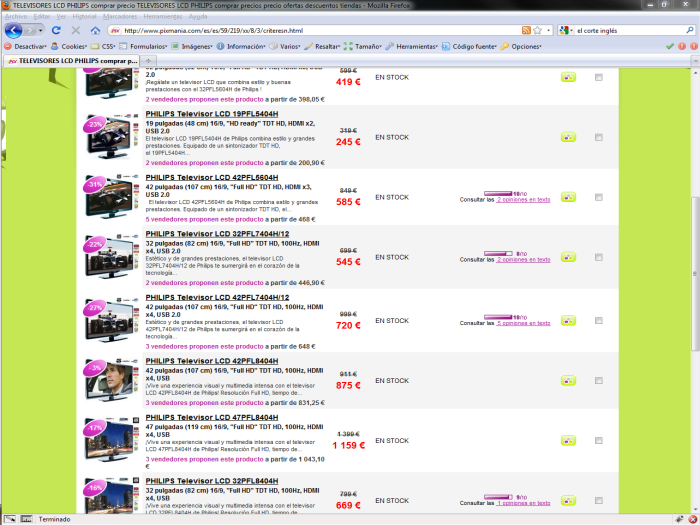Open PHILIPS Televisor LCD 47PFL8404H link
The width and height of the screenshot is (700, 525).
point(212,417)
